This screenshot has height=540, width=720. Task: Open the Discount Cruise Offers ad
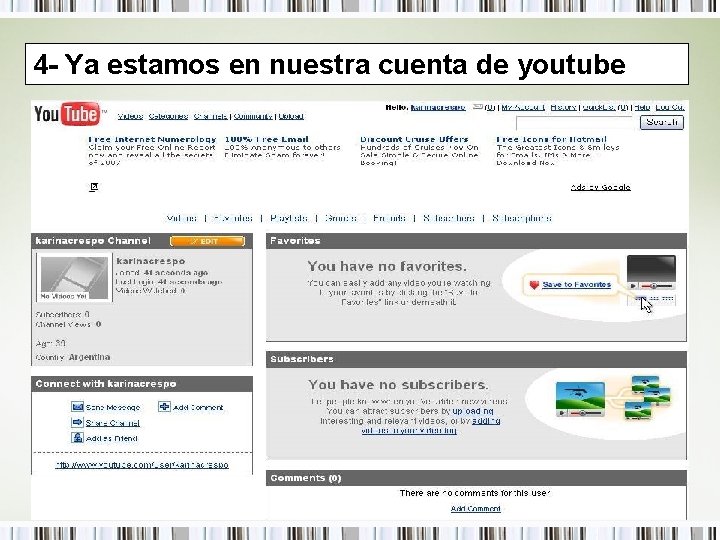pos(414,139)
